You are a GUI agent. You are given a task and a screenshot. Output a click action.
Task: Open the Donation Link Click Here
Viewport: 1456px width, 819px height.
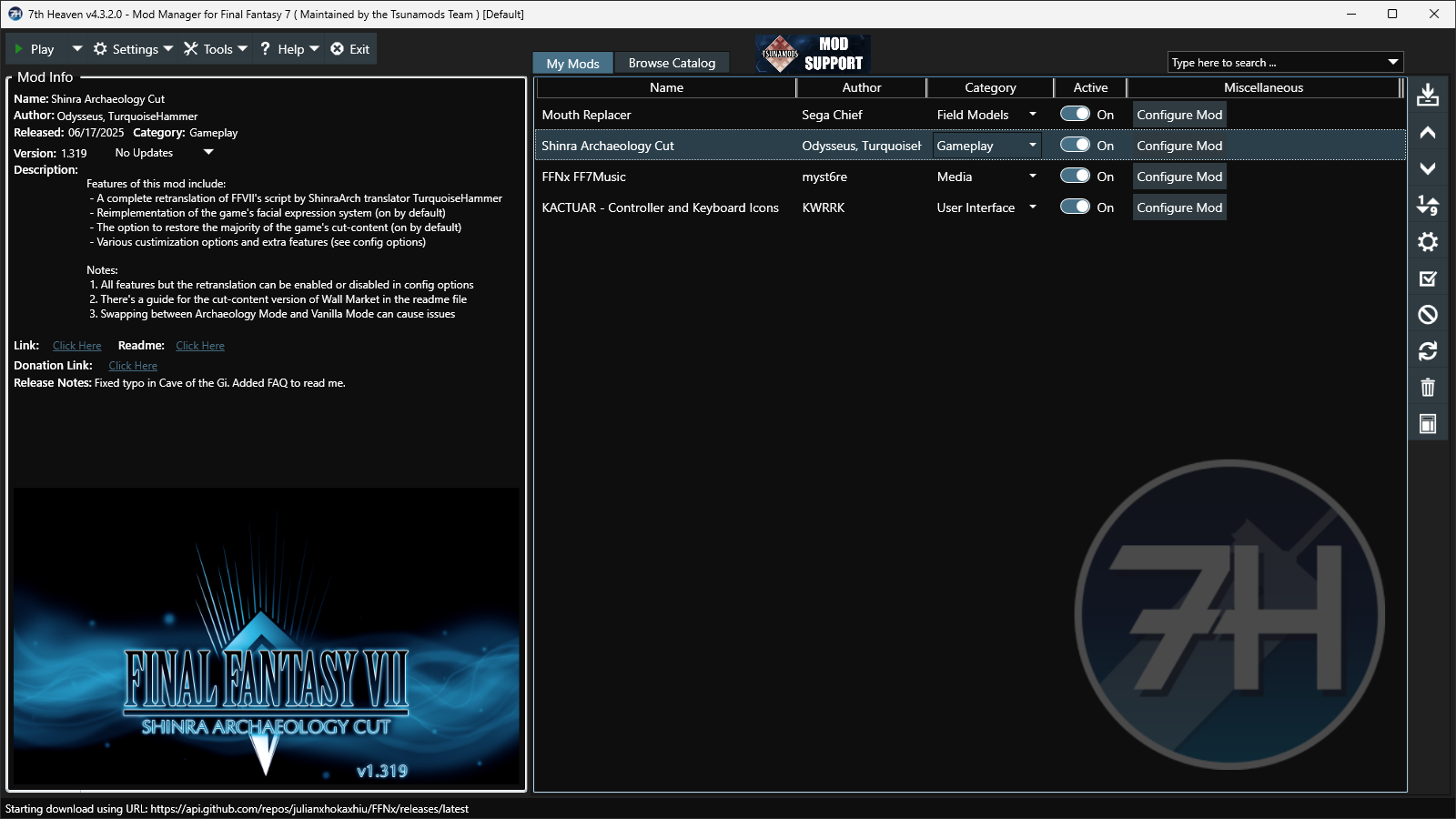coord(133,366)
